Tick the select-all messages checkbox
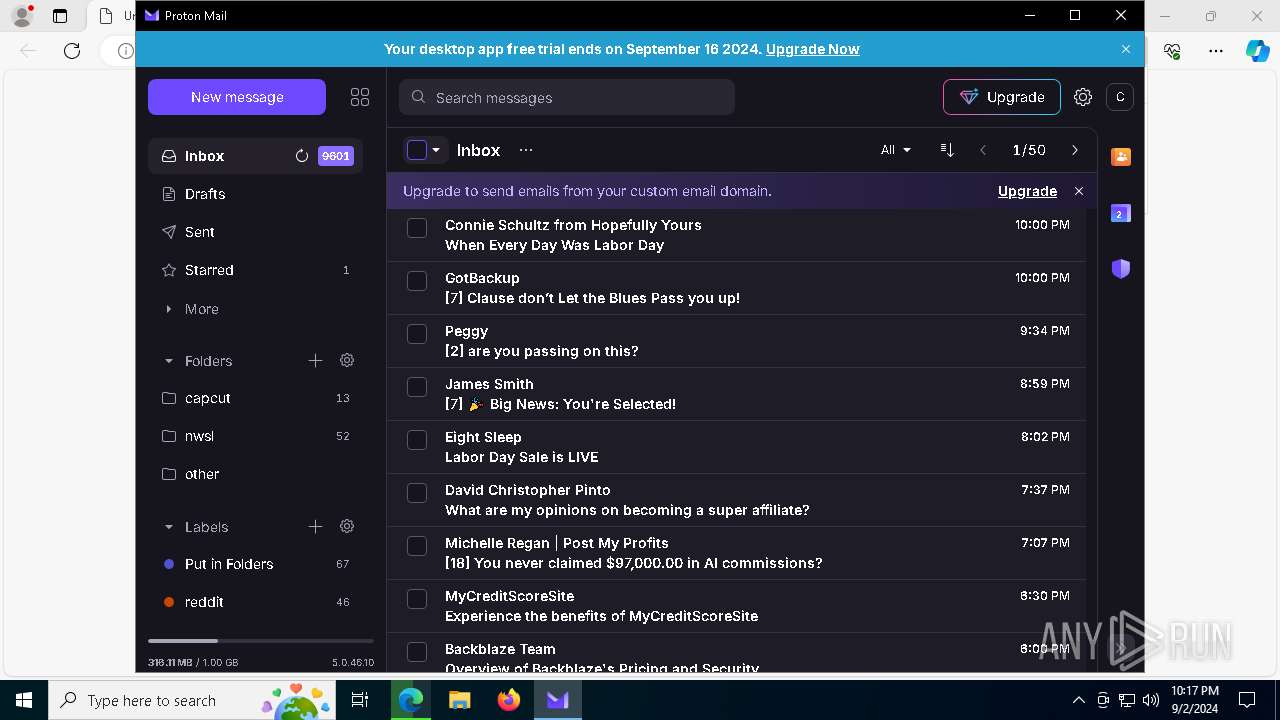 click(x=417, y=150)
